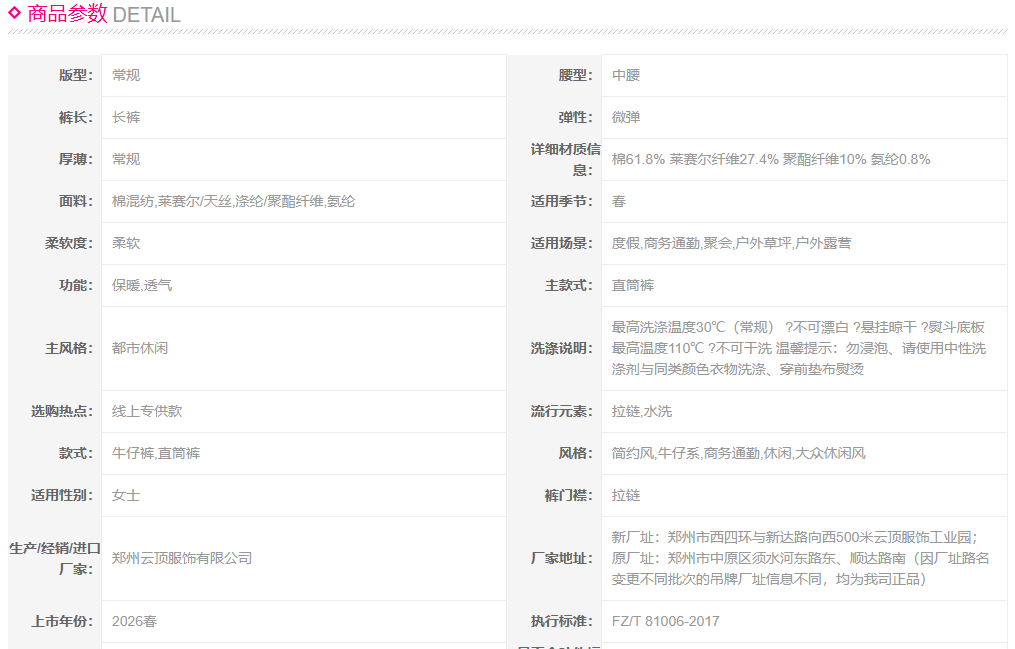Viewport: 1015px width, 649px height.
Task: Click the 中腰 waist type value
Action: 626,75
